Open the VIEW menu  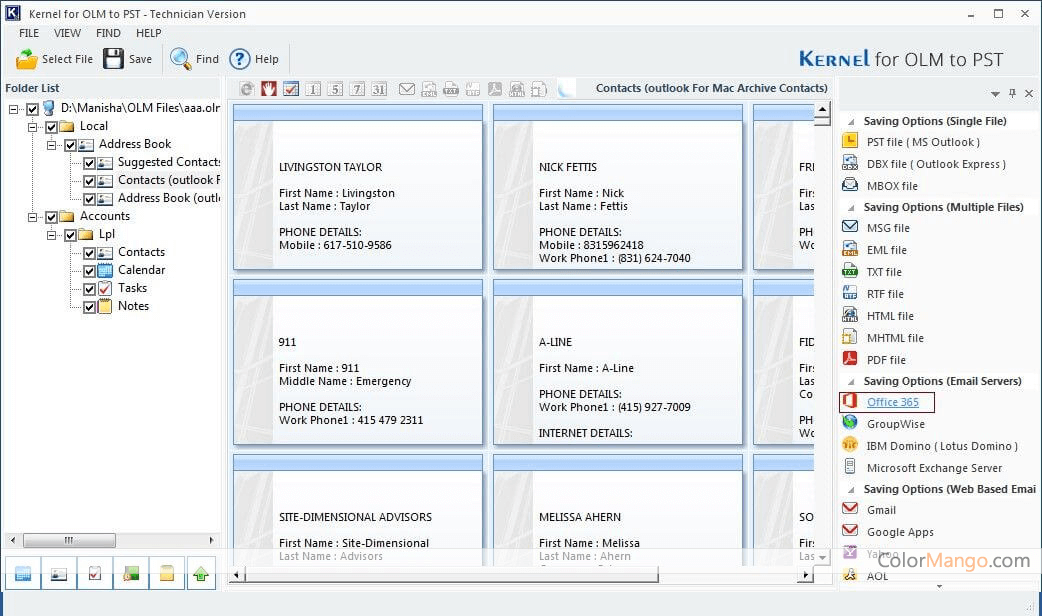[68, 33]
